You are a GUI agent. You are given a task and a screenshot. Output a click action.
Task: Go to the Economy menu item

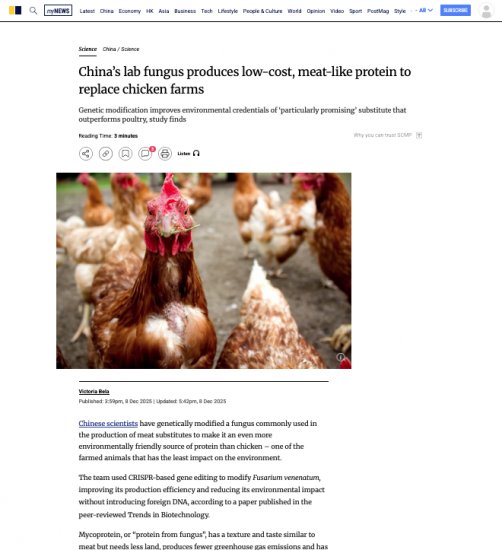[x=129, y=11]
